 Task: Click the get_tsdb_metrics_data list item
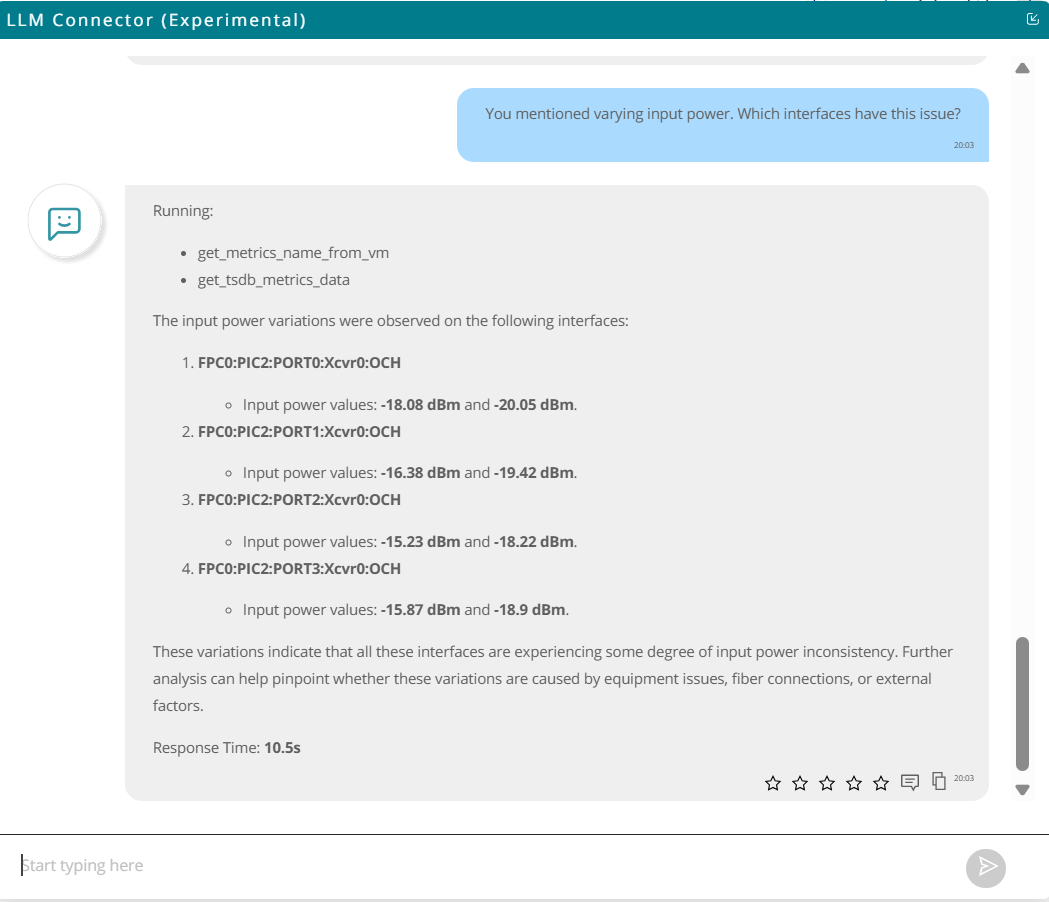[x=273, y=280]
